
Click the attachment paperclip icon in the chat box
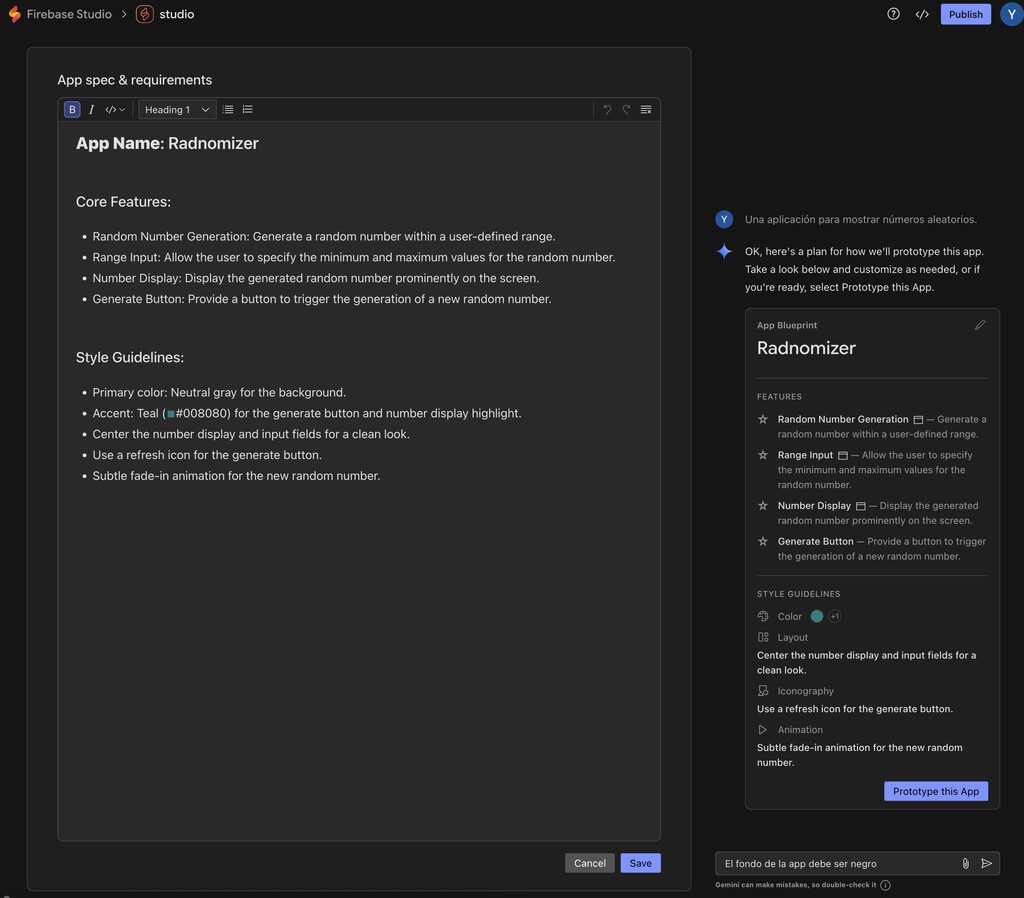[964, 862]
